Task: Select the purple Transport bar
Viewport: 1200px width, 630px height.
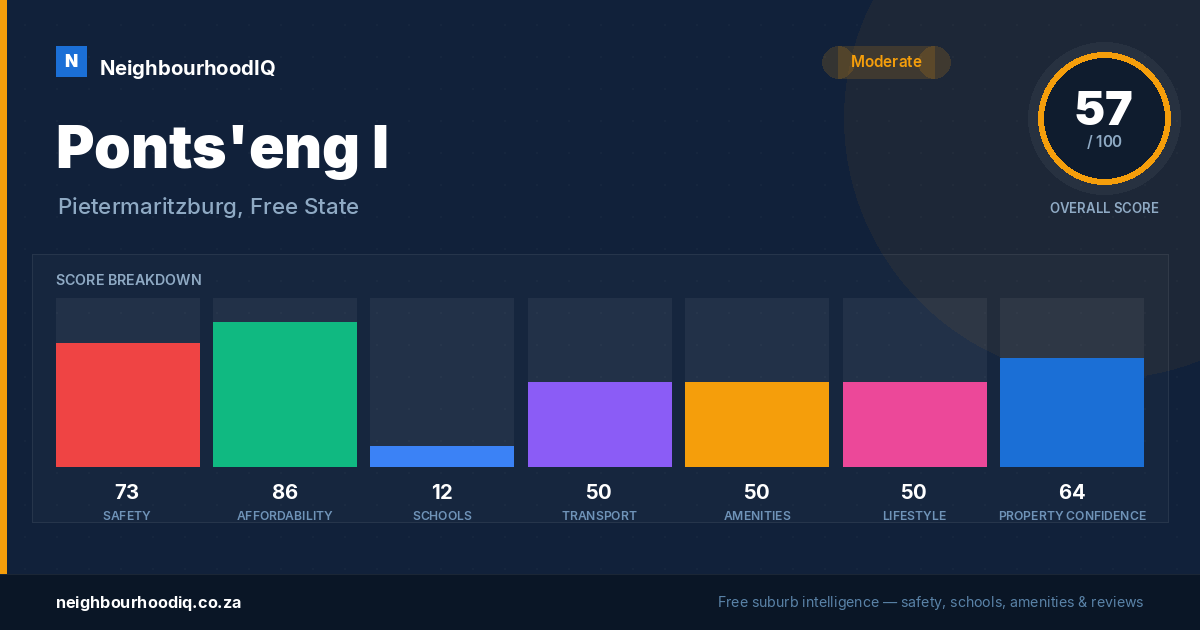Action: point(600,424)
